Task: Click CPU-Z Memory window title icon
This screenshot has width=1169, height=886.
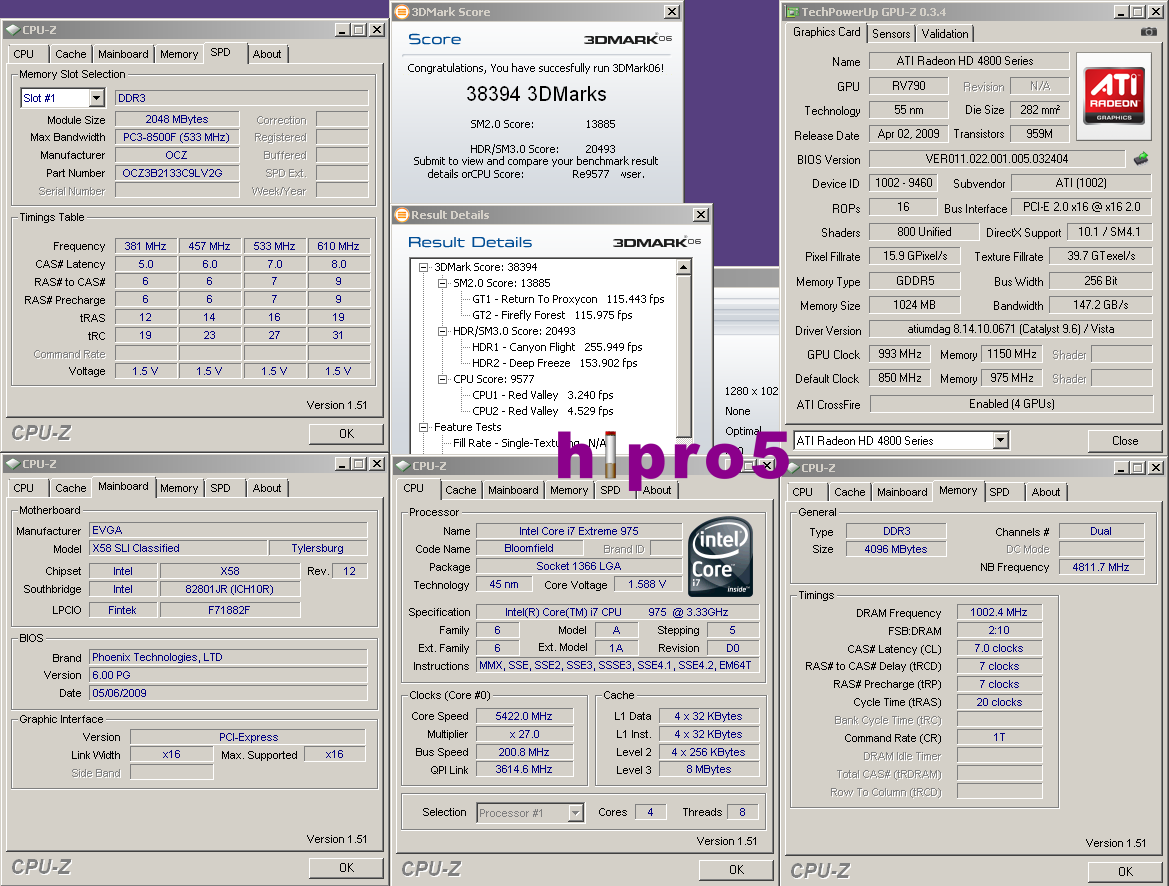Action: coord(792,468)
